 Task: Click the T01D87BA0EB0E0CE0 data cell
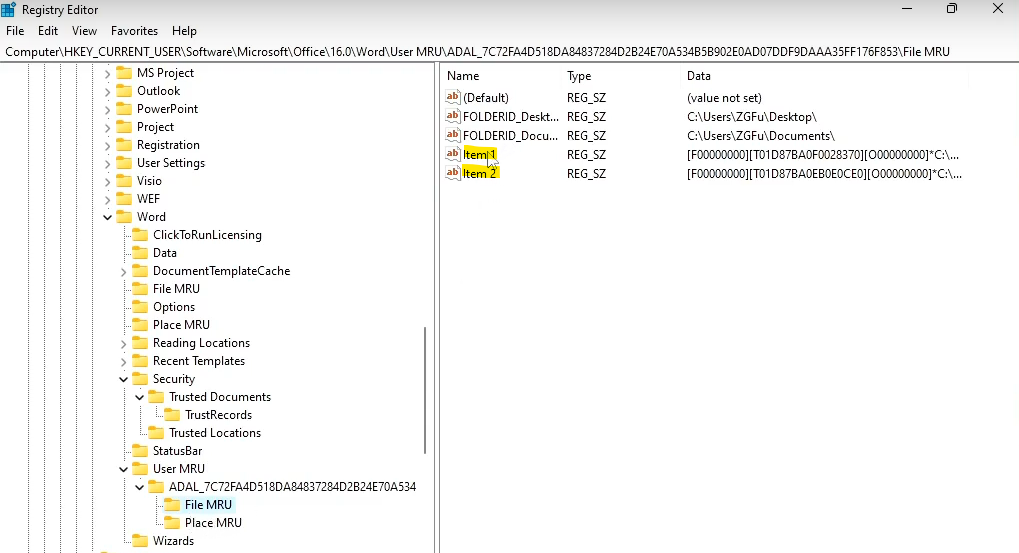(x=824, y=174)
